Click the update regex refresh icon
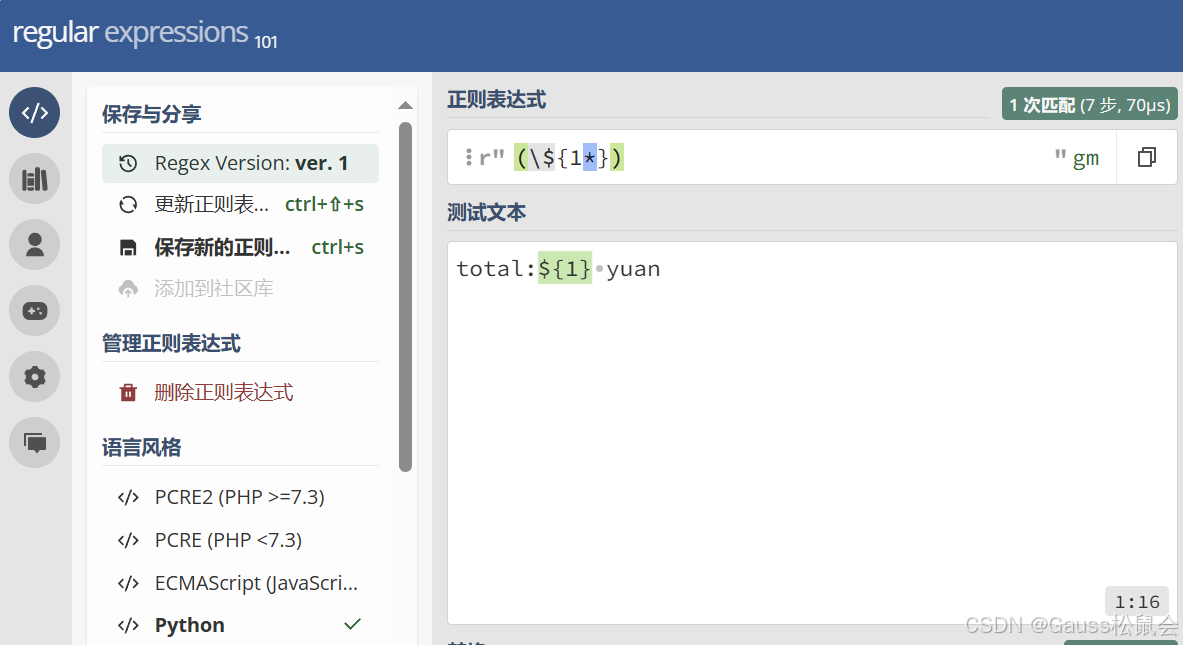Image resolution: width=1183 pixels, height=645 pixels. [x=128, y=204]
